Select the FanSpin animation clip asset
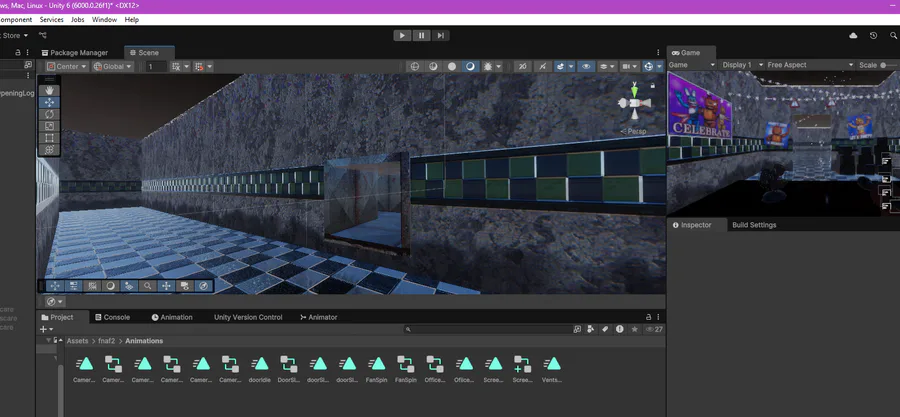The image size is (900, 417). (x=377, y=369)
